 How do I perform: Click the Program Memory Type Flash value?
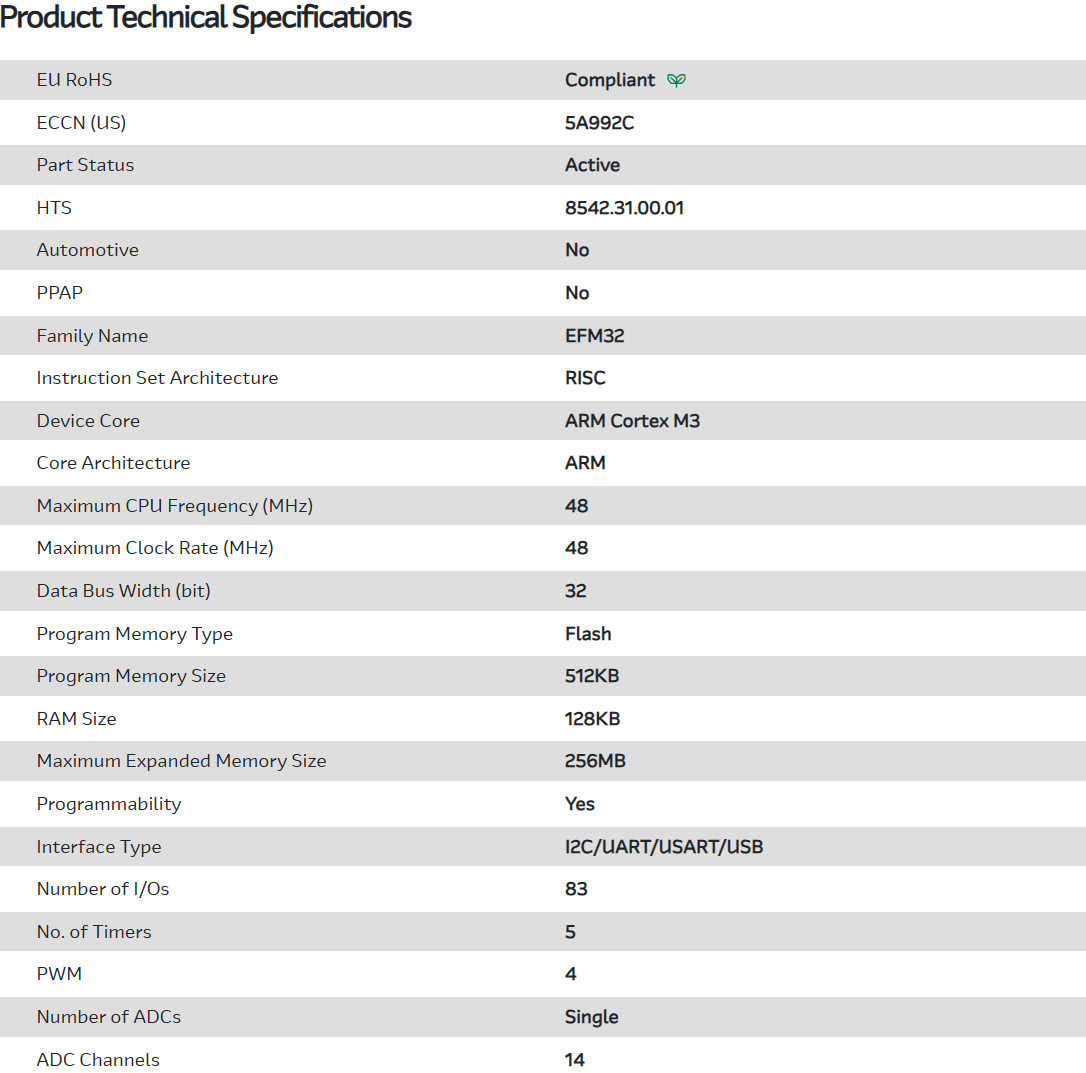(x=588, y=634)
